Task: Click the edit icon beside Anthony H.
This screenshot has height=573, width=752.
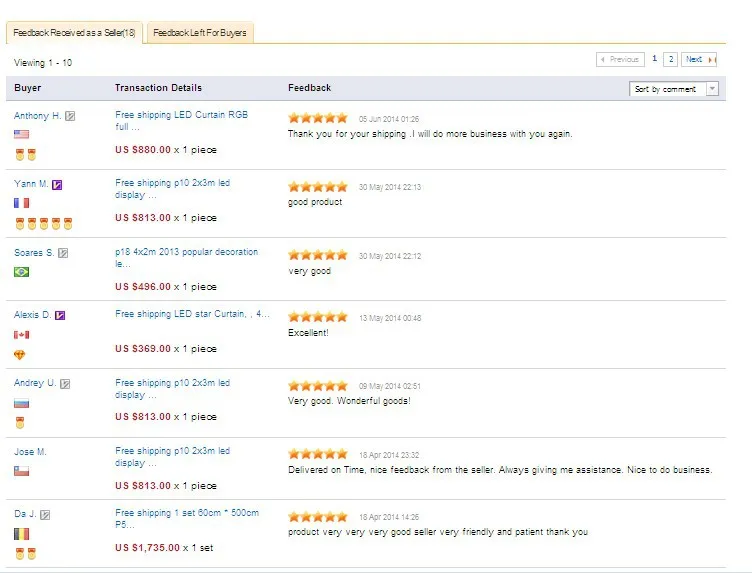Action: 70,116
